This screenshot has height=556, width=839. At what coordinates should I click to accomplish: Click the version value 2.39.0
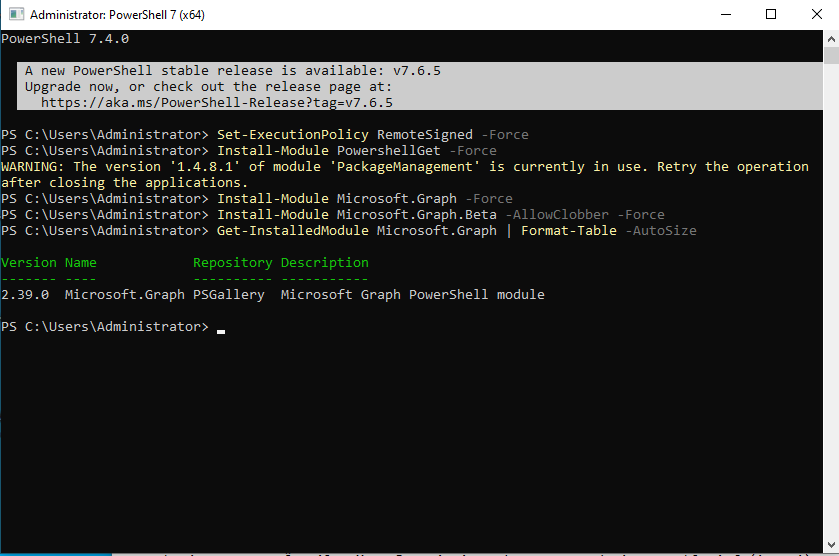click(x=25, y=295)
